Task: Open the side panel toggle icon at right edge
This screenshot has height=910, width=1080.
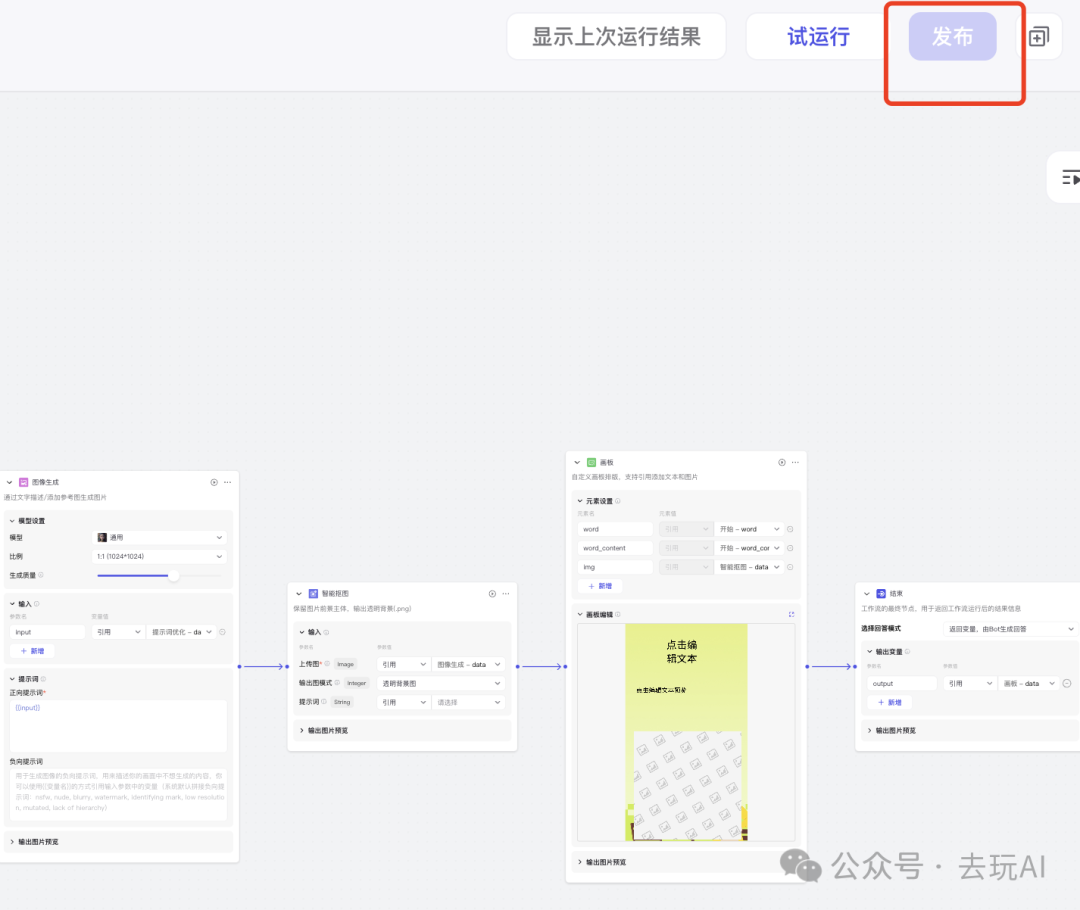Action: tap(1070, 178)
